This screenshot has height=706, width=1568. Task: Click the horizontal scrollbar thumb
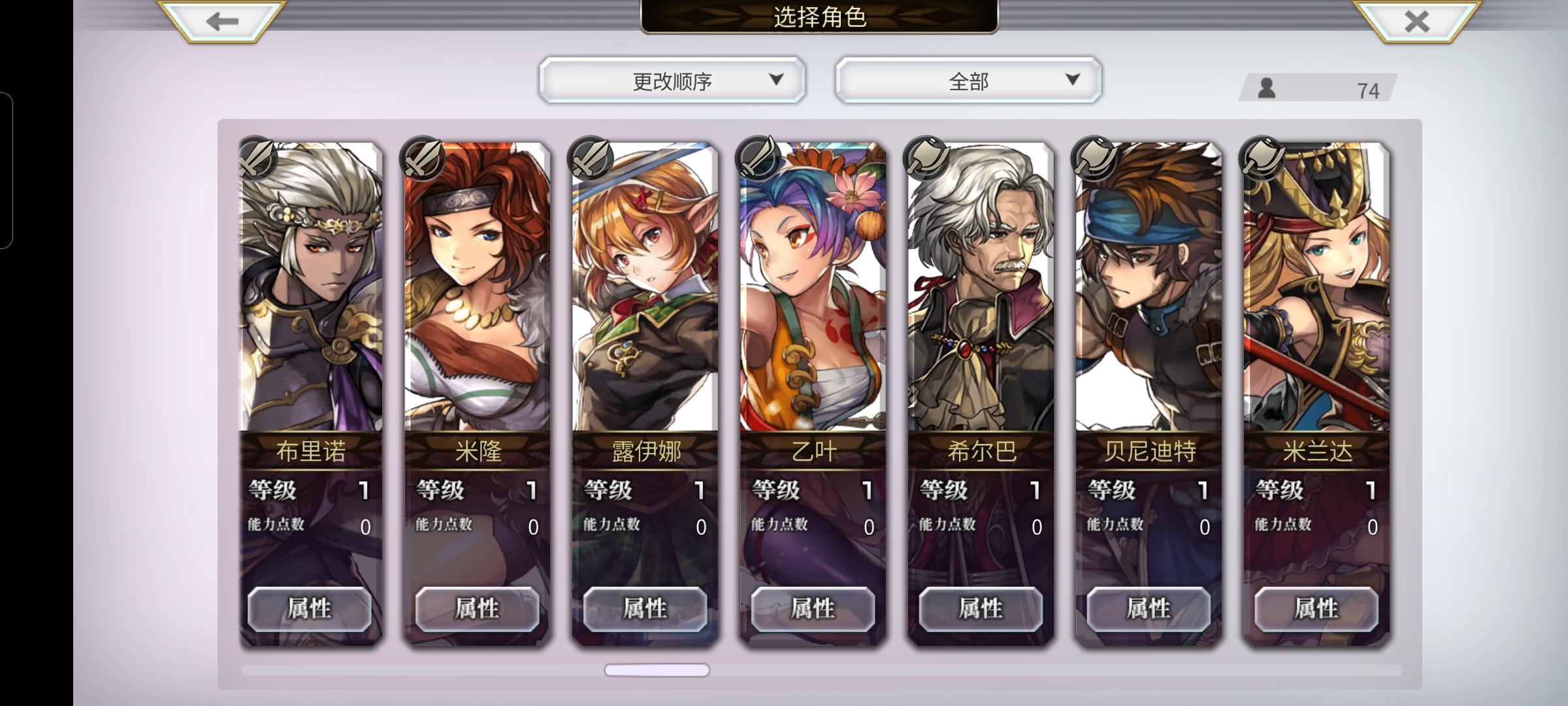pos(657,670)
